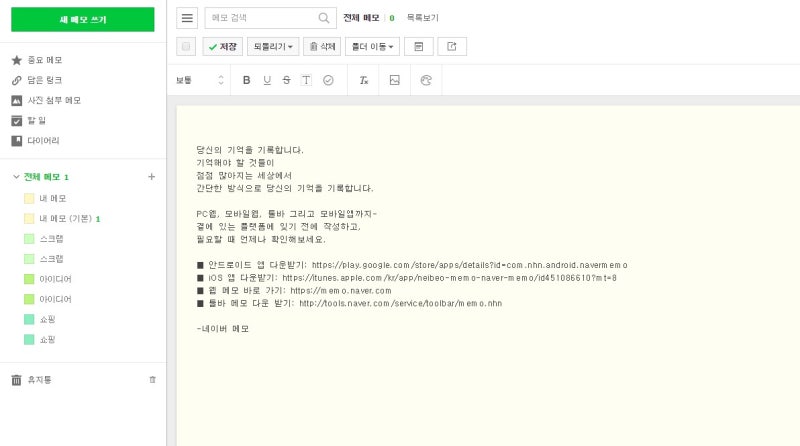
Task: Click the 새 메모 쓰기 button
Action: [x=83, y=19]
